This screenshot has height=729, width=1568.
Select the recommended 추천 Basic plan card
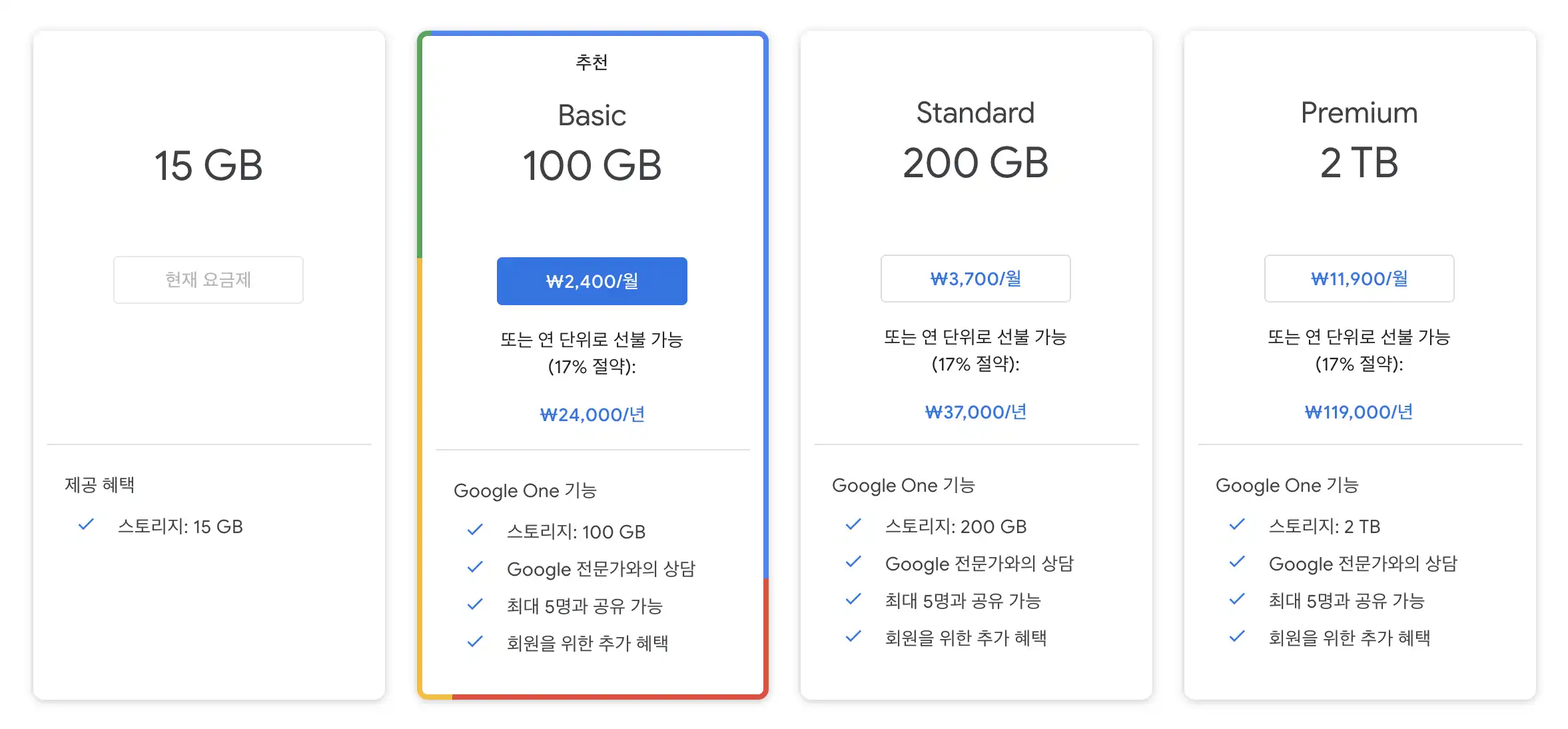591,62
